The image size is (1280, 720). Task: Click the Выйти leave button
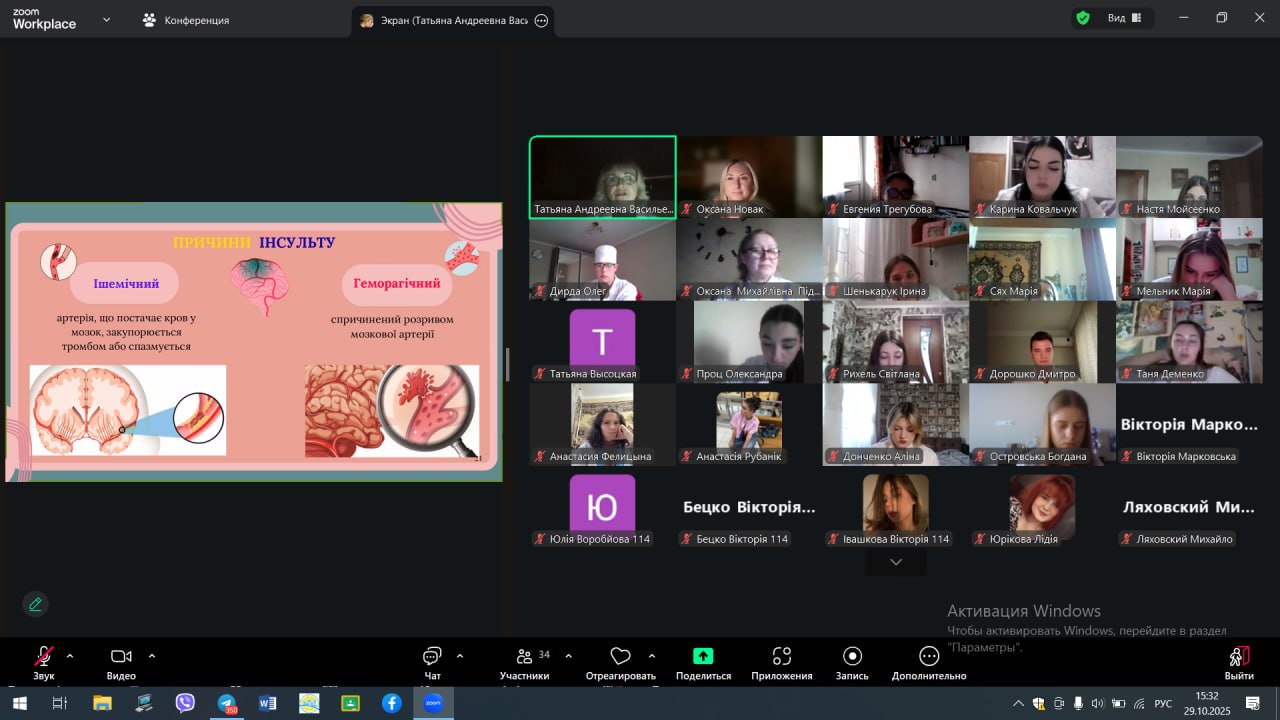coord(1238,660)
